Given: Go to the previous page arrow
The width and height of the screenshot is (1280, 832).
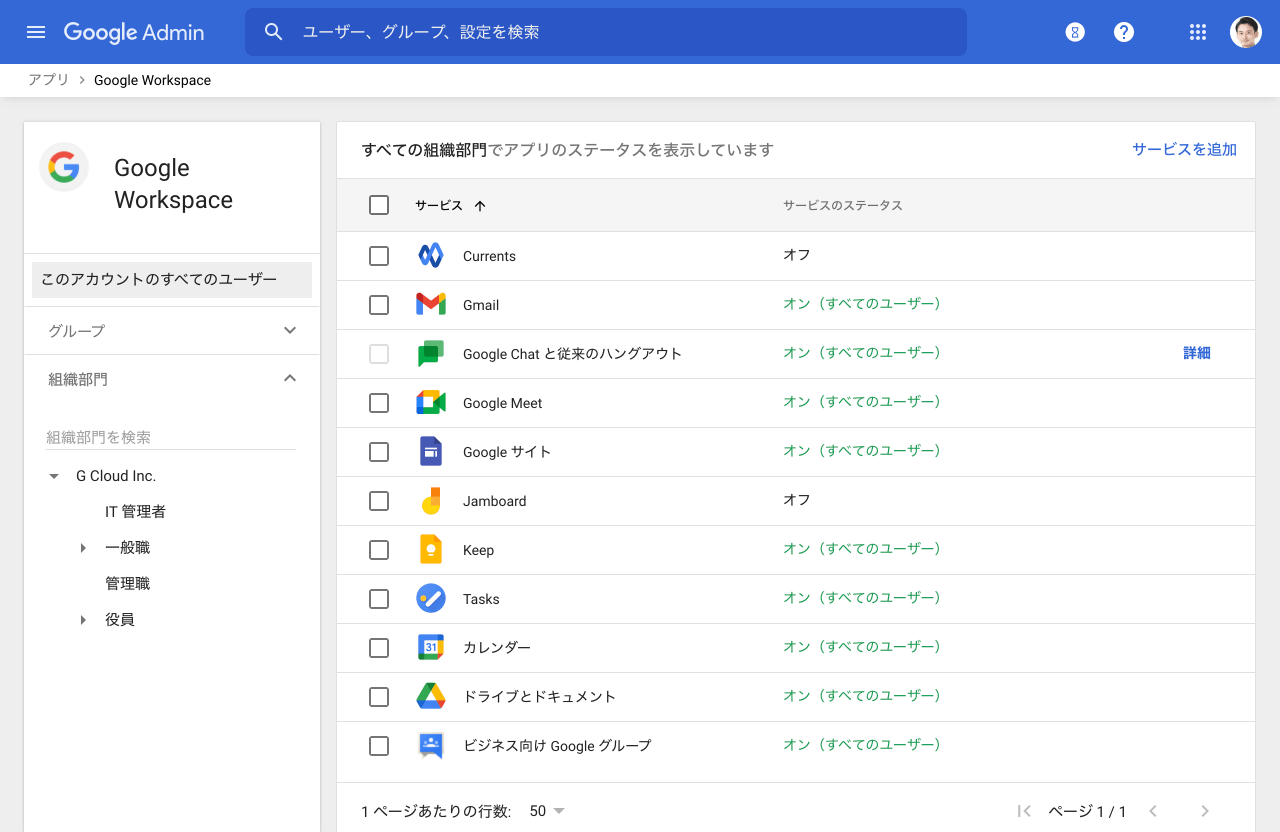Looking at the screenshot, I should coord(1152,811).
